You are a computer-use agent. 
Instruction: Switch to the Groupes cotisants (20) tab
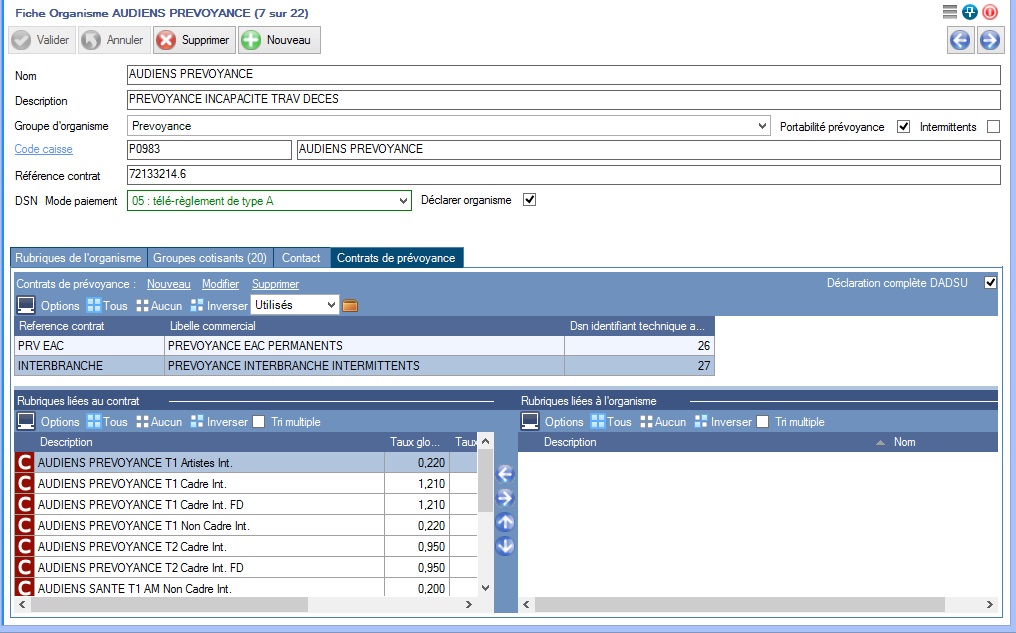[210, 258]
